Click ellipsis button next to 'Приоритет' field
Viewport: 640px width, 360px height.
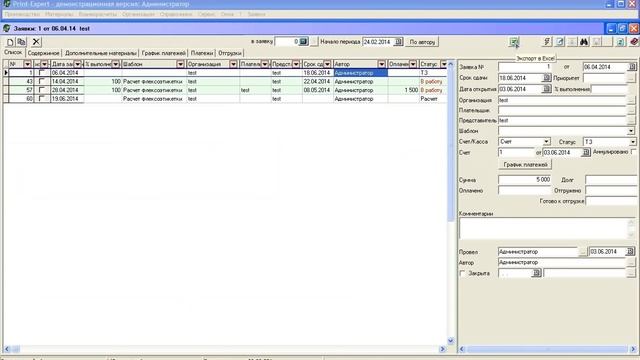pos(631,78)
